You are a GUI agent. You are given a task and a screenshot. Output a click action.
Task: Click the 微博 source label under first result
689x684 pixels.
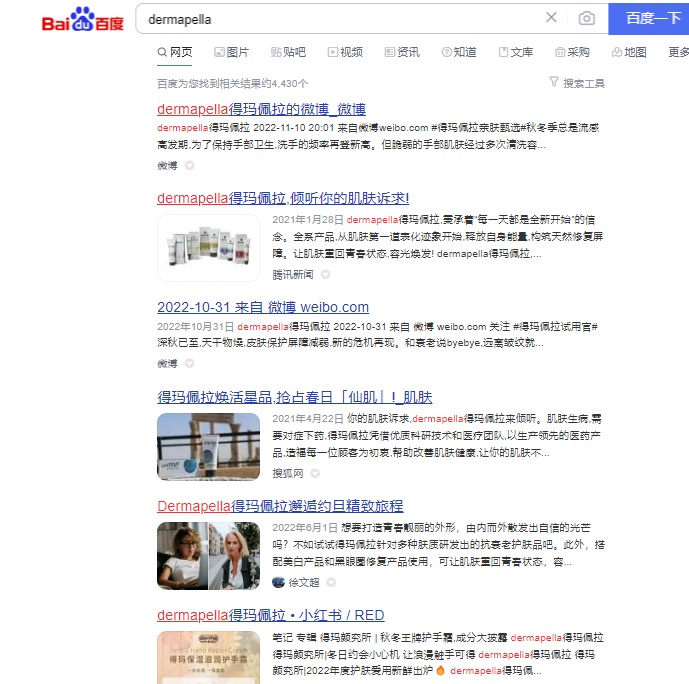(167, 166)
